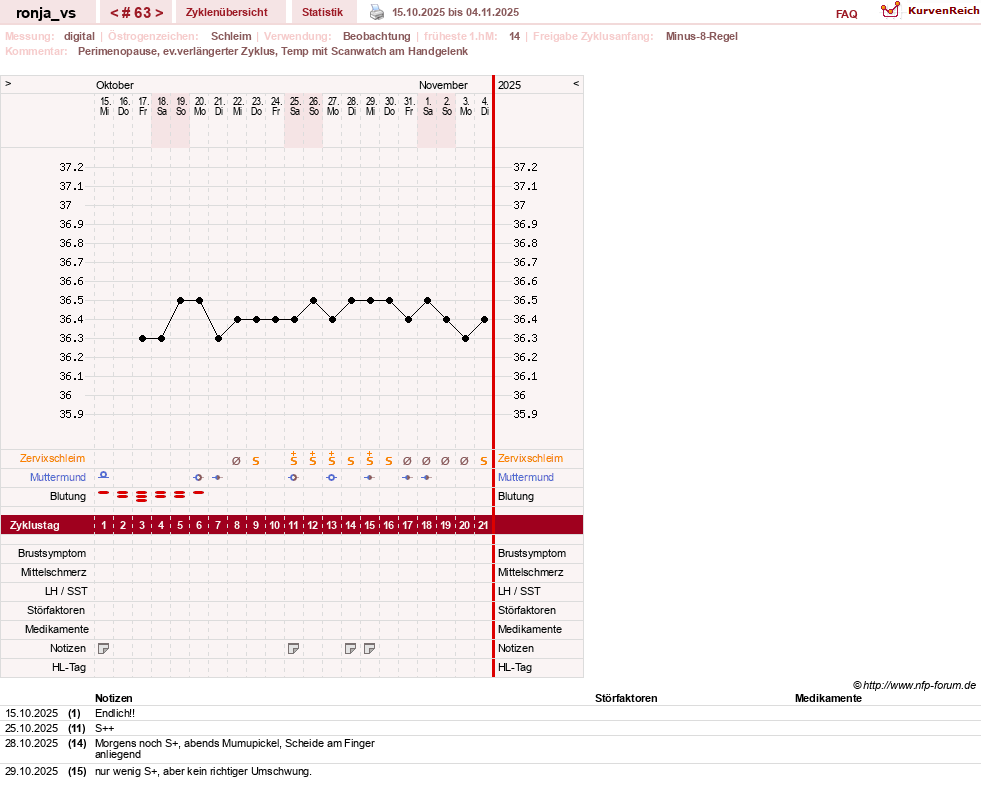Click the temperature point on 21 October

(x=218, y=339)
